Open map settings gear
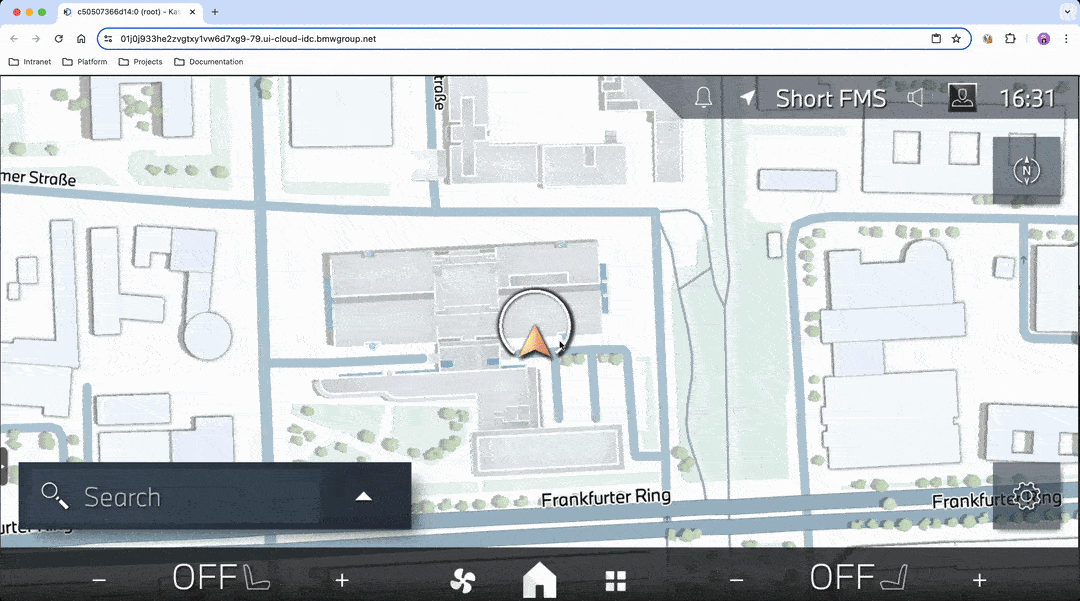 click(x=1026, y=496)
